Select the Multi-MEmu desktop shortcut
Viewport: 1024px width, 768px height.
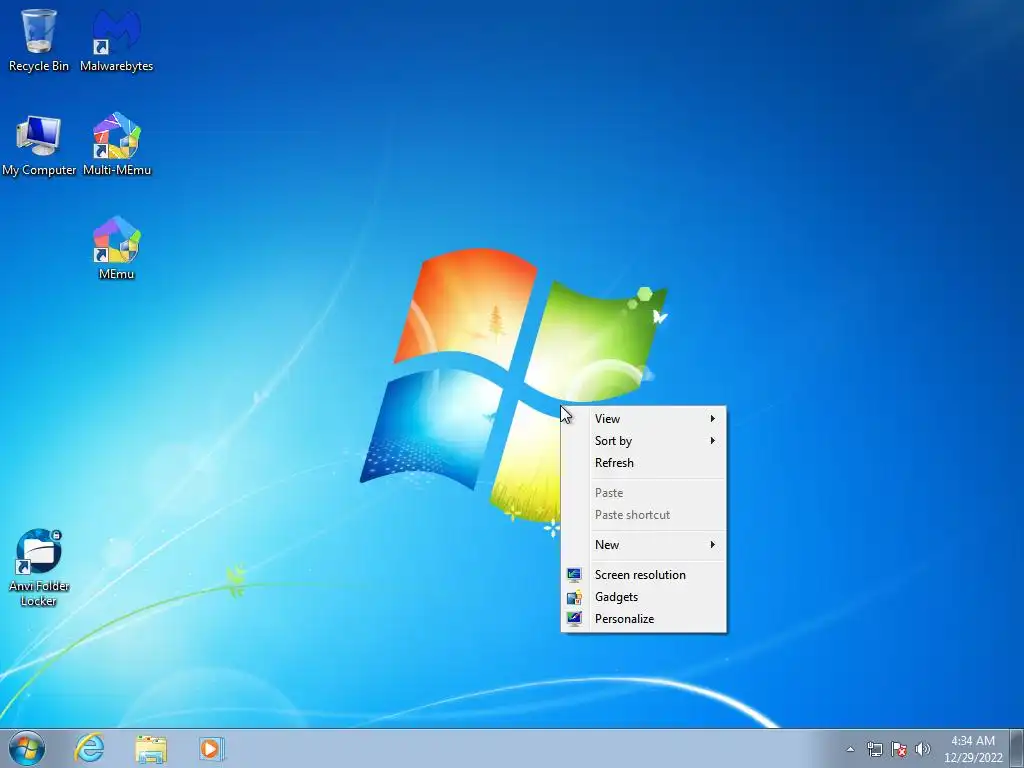tap(116, 145)
